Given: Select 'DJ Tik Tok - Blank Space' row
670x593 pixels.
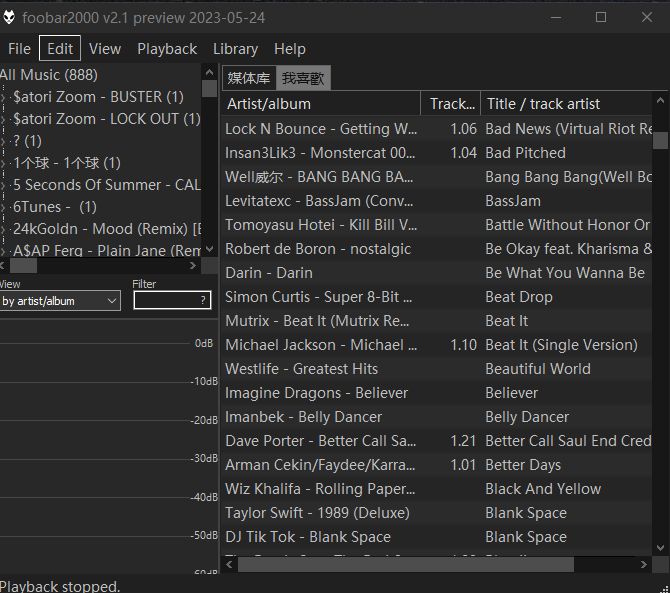Looking at the screenshot, I should pyautogui.click(x=437, y=537).
